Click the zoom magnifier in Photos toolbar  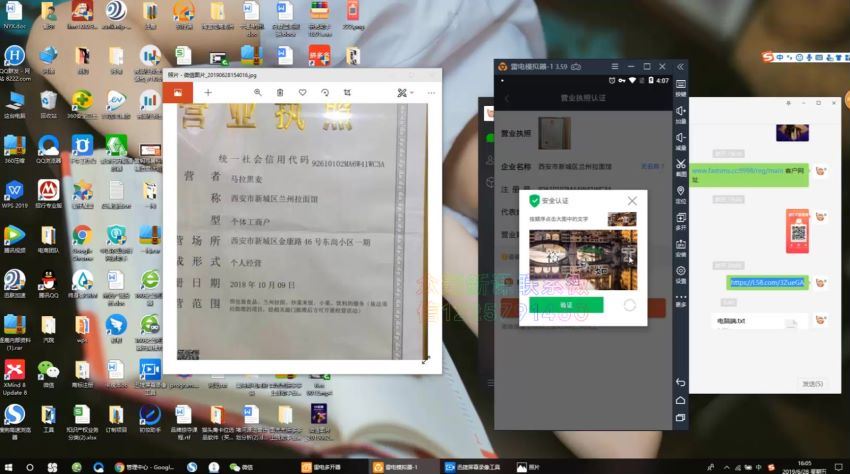coord(257,92)
